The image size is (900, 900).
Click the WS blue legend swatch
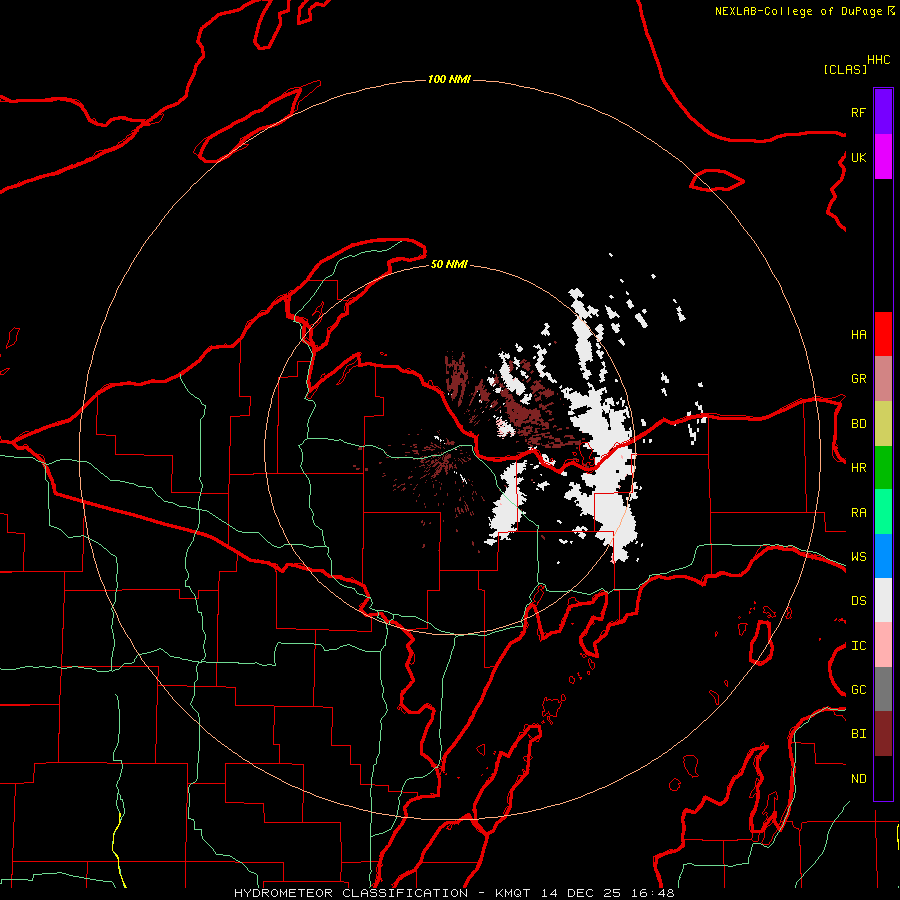(x=883, y=556)
